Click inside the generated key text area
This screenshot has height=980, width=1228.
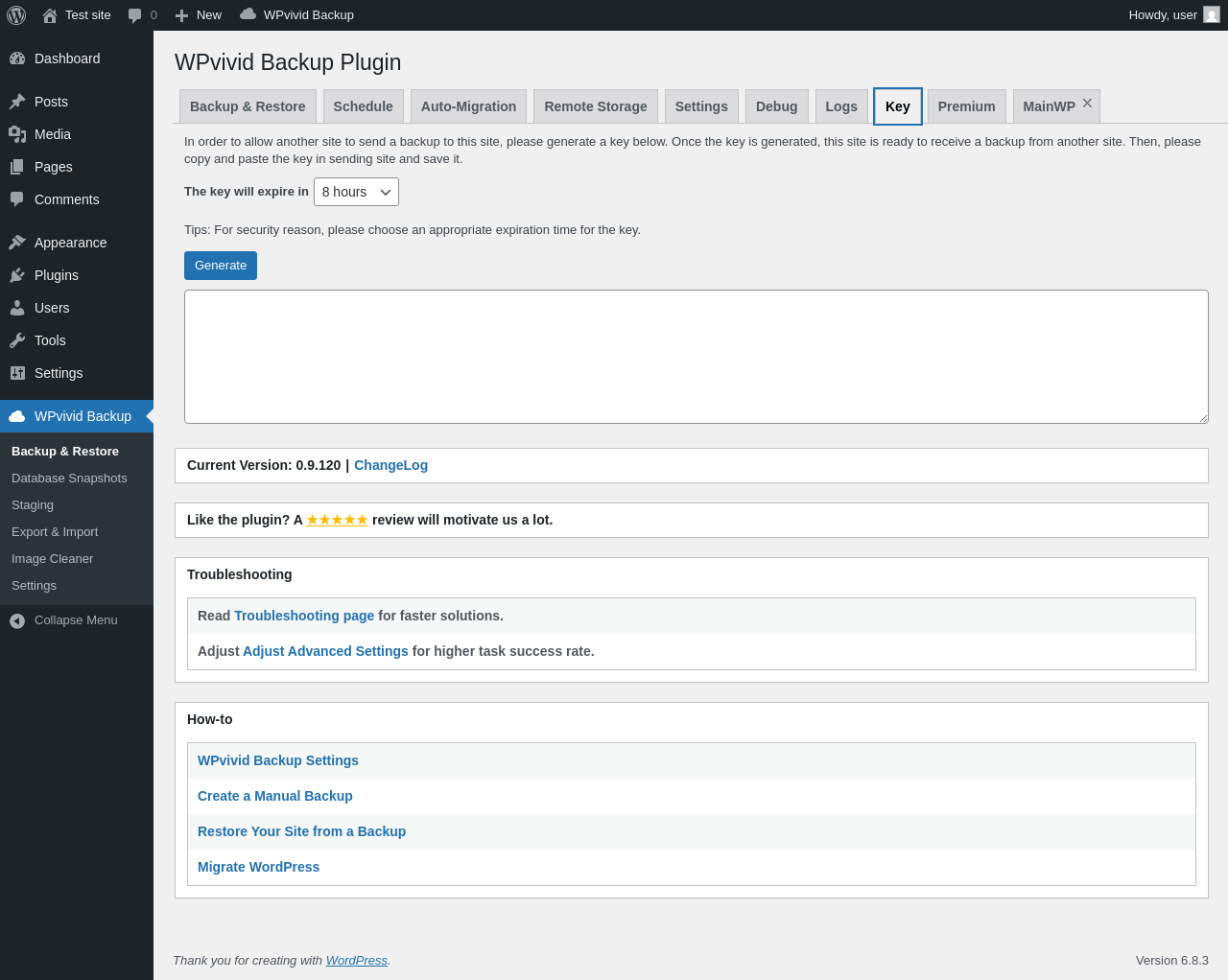(696, 357)
